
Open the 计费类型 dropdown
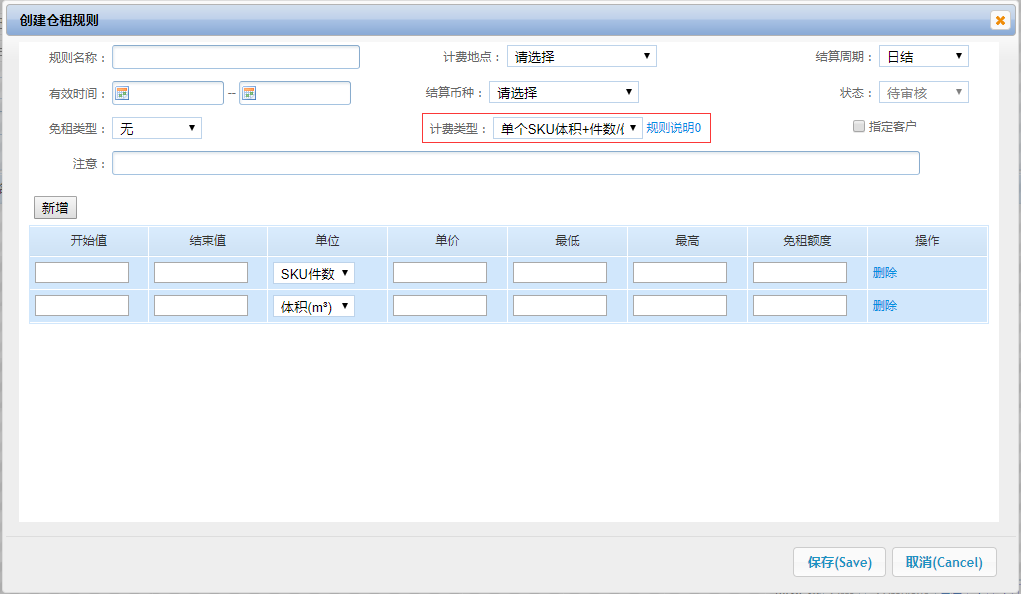coord(567,128)
